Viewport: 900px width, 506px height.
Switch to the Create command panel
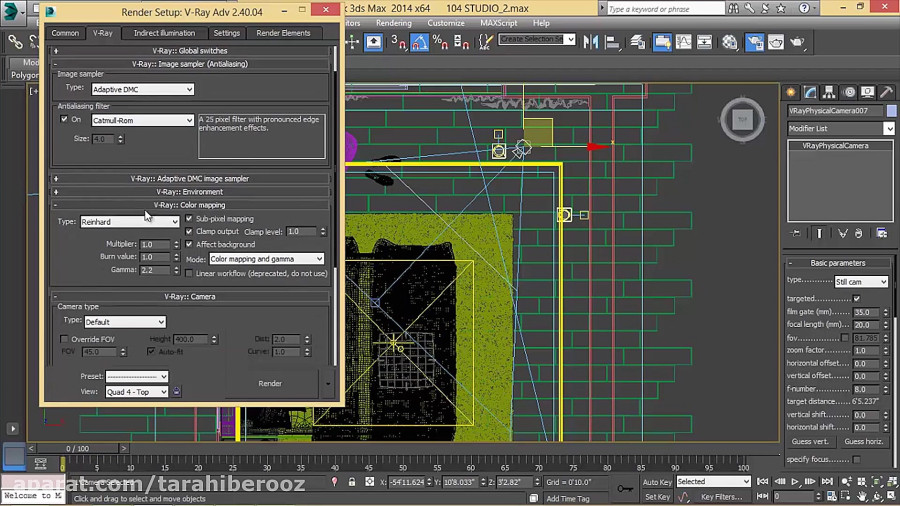791,92
